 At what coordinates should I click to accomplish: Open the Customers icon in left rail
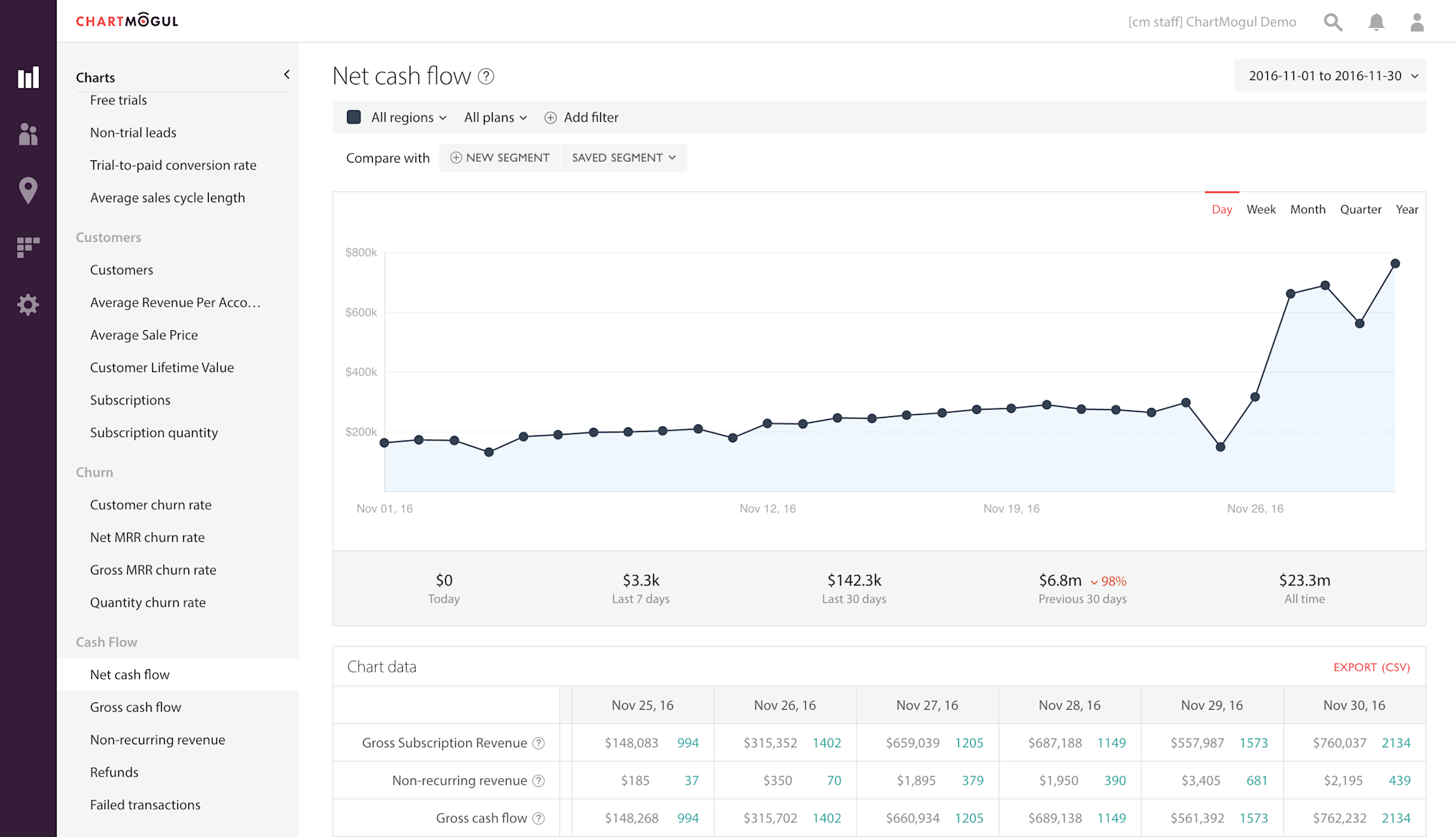pyautogui.click(x=28, y=134)
